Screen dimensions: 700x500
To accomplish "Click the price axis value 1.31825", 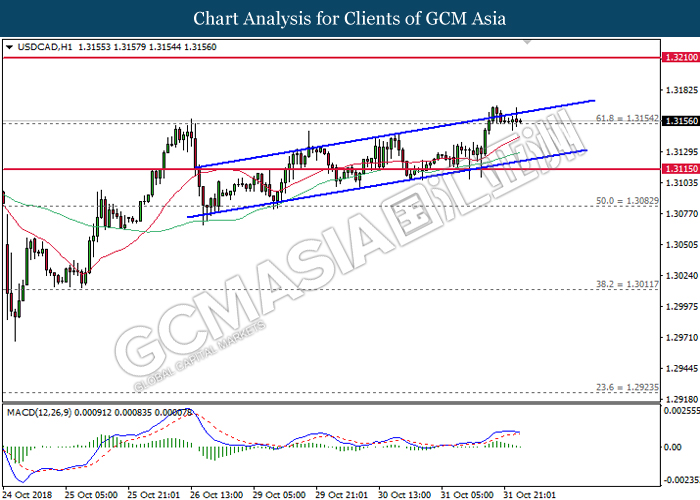I will tap(681, 90).
